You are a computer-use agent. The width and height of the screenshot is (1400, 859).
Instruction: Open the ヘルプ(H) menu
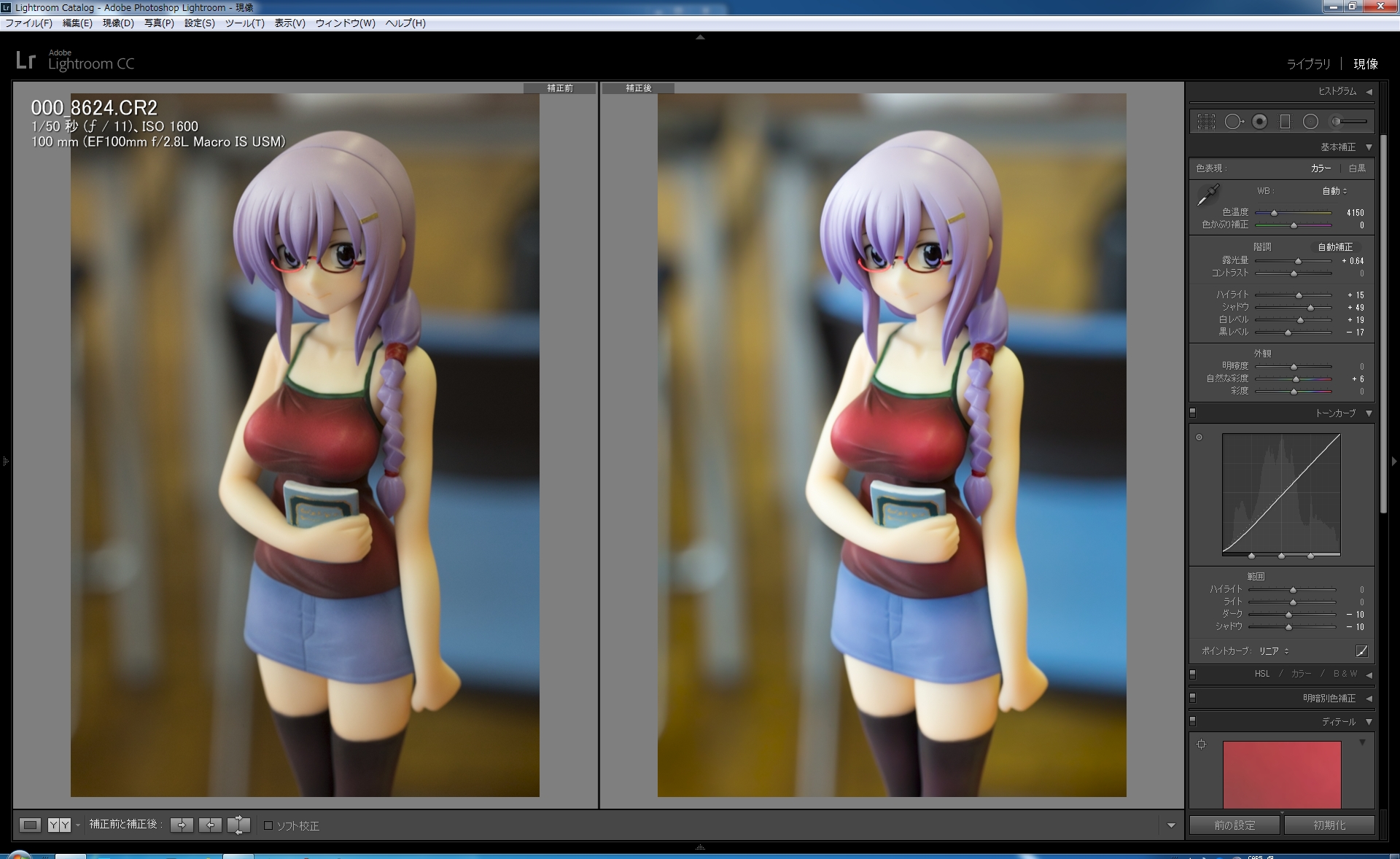pos(405,23)
